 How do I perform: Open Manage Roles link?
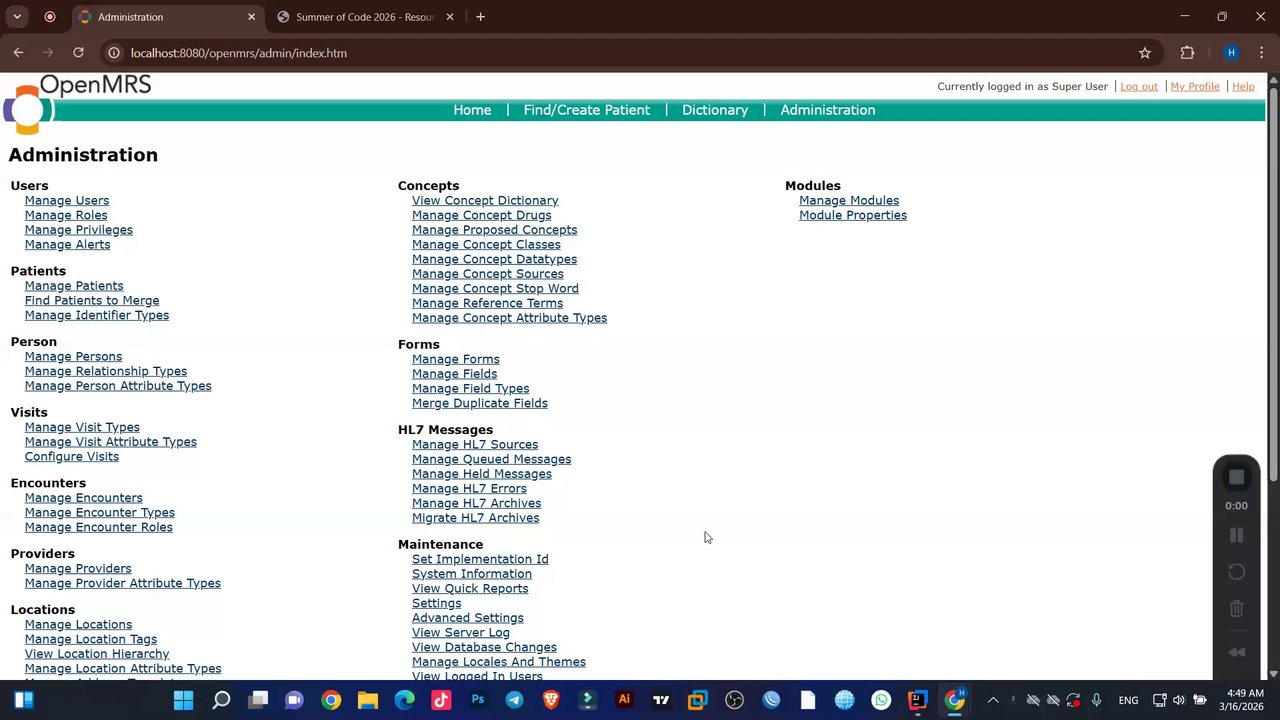66,215
